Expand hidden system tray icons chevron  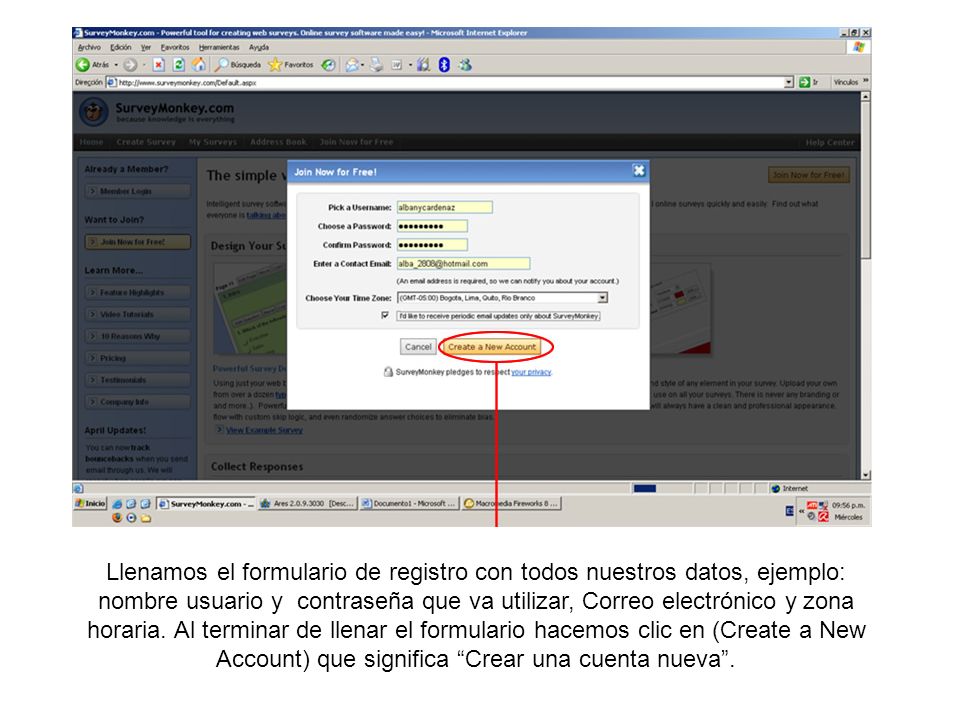click(x=801, y=511)
